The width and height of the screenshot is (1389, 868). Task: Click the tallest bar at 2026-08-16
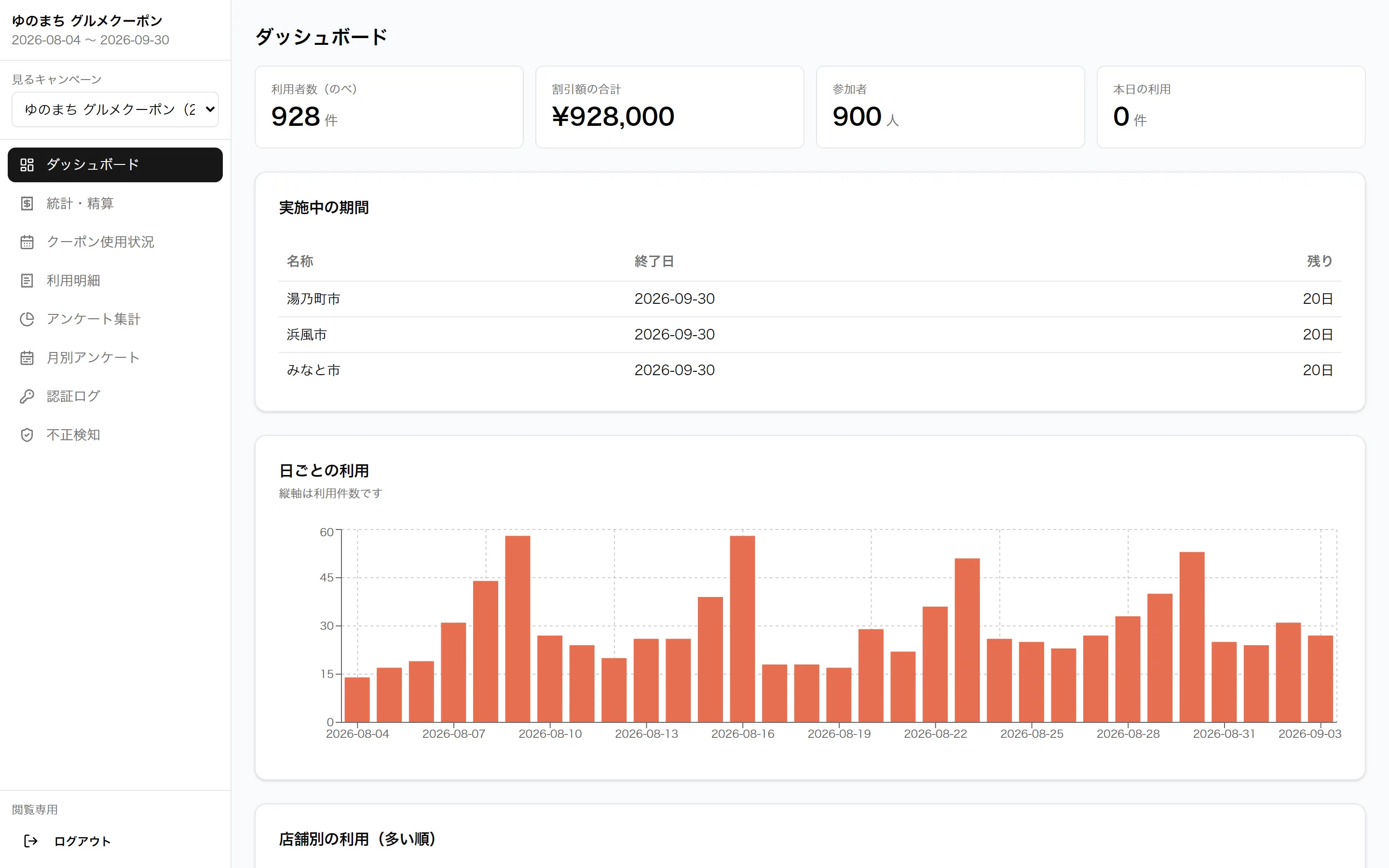[743, 629]
